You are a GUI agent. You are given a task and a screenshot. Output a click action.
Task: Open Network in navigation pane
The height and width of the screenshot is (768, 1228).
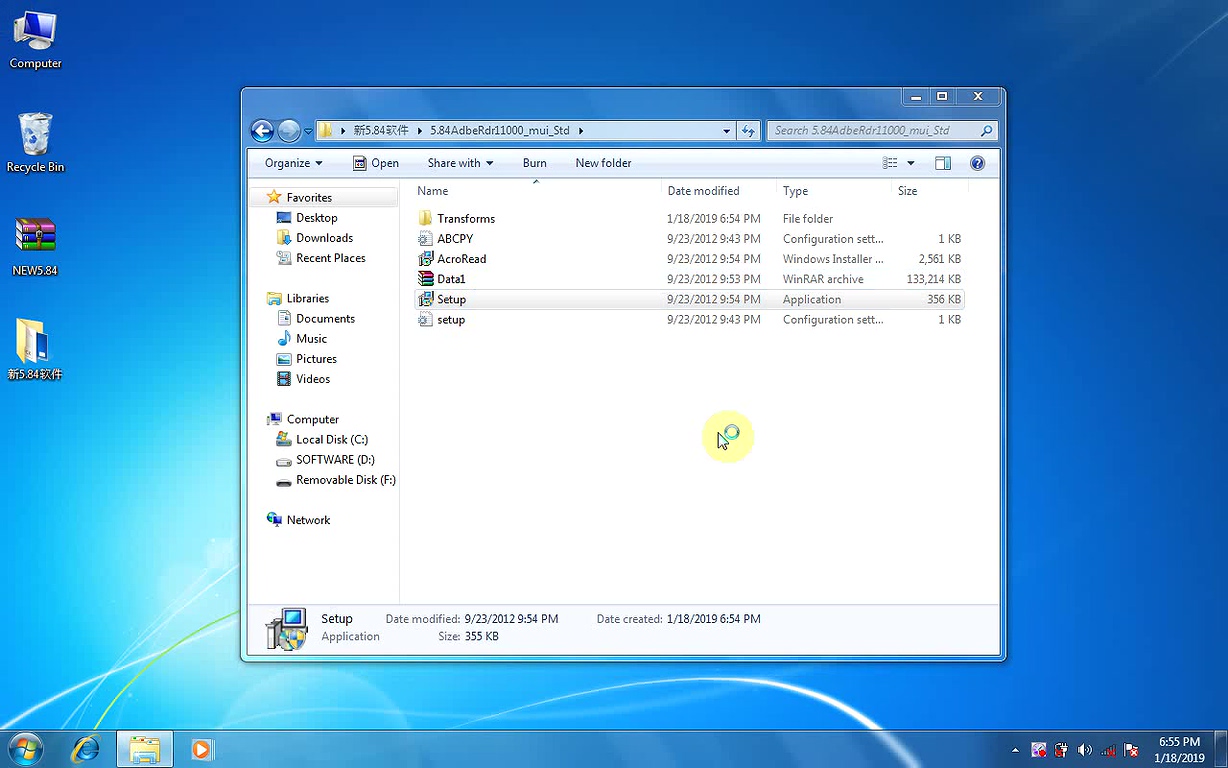[x=307, y=520]
